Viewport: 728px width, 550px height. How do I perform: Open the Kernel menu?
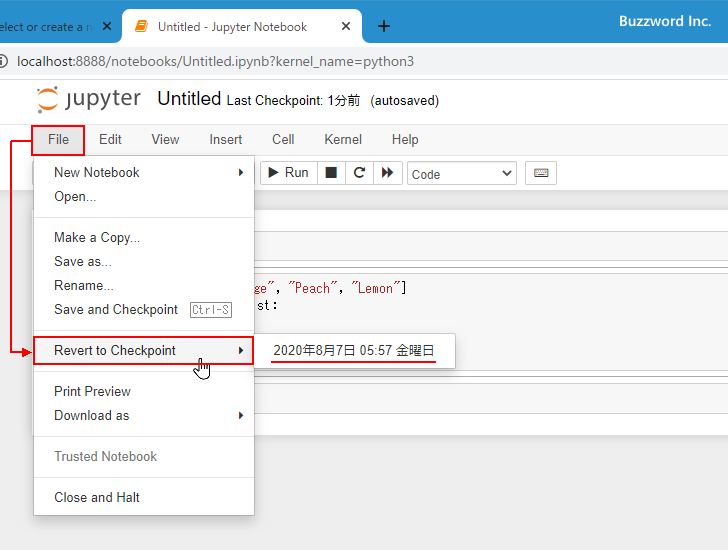coord(343,140)
